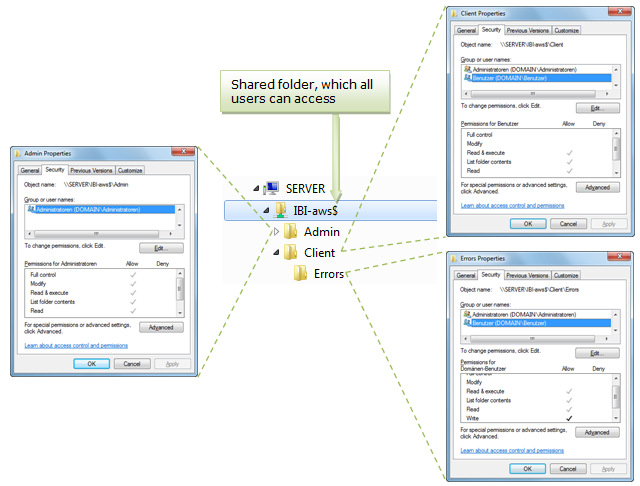Switch to Previous Versions tab in Admin Properties
The width and height of the screenshot is (640, 486).
92,170
